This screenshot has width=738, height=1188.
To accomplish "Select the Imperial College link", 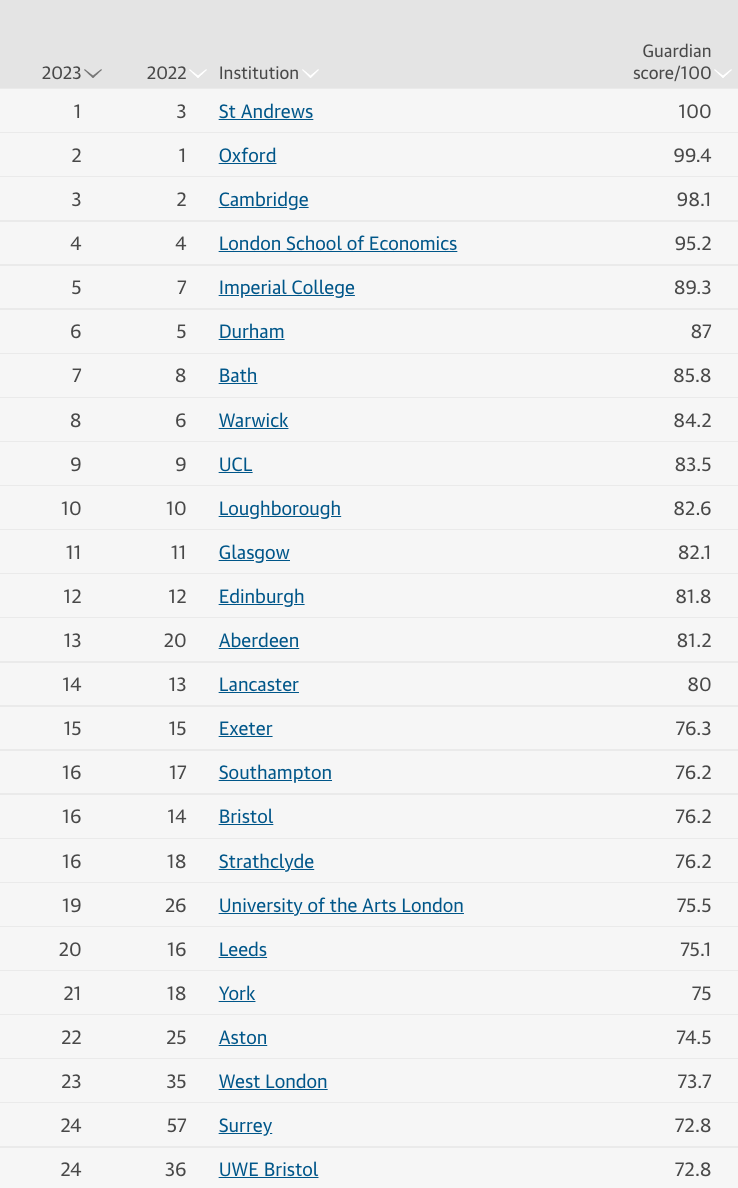I will click(286, 287).
